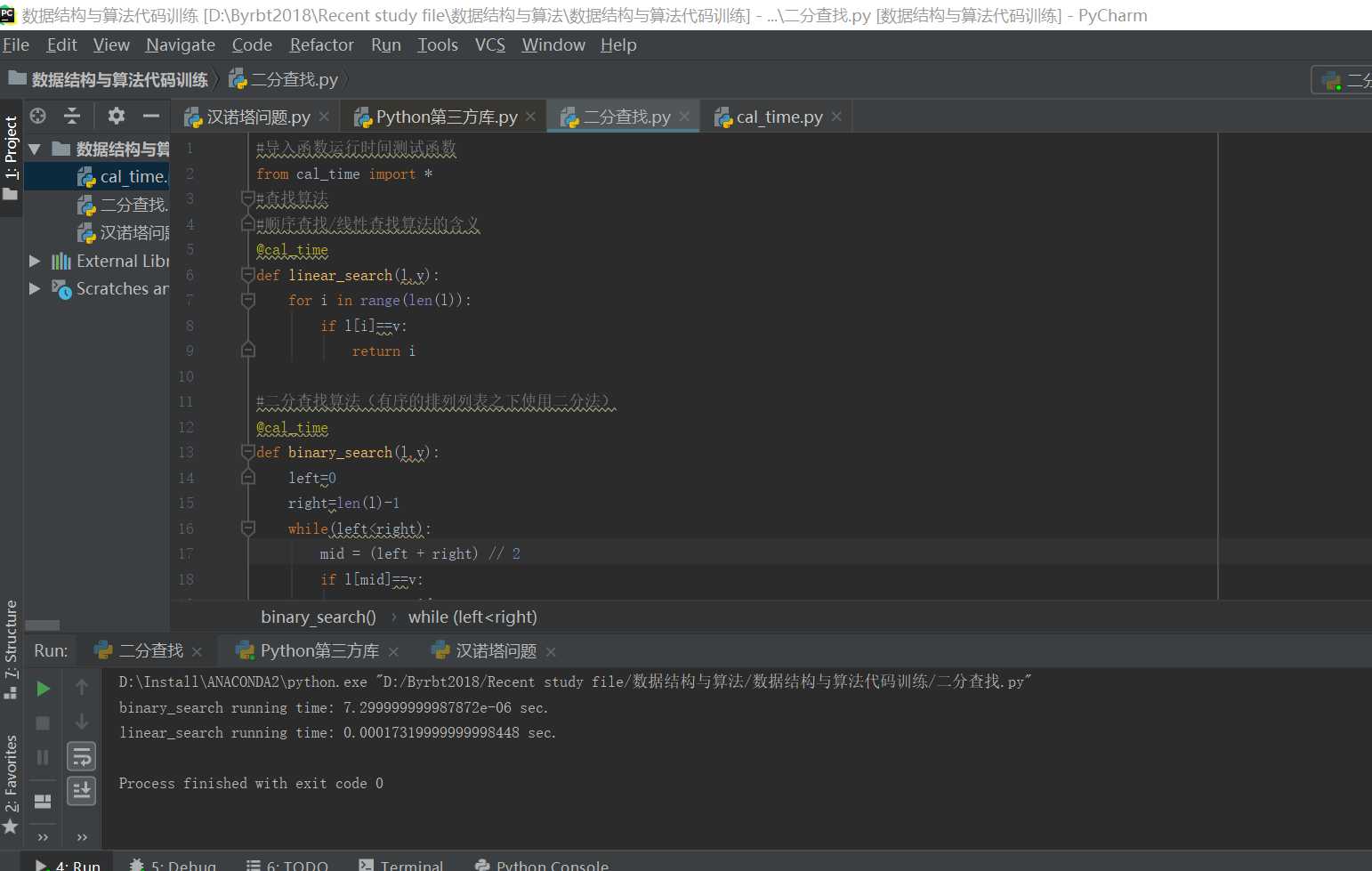Toggle scroll to end in run console
The height and width of the screenshot is (871, 1372).
82,790
